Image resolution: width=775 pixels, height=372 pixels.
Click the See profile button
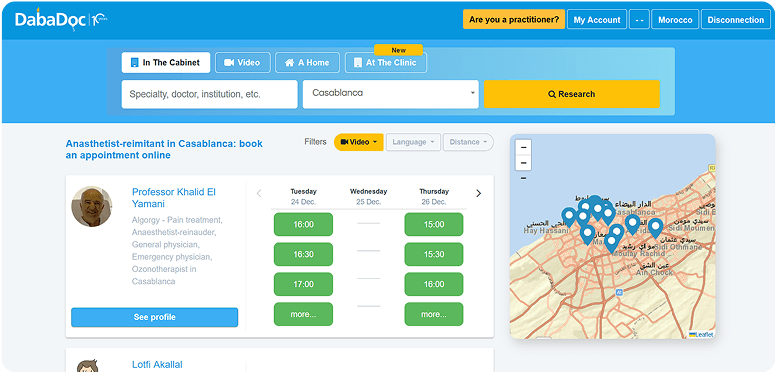pos(154,317)
